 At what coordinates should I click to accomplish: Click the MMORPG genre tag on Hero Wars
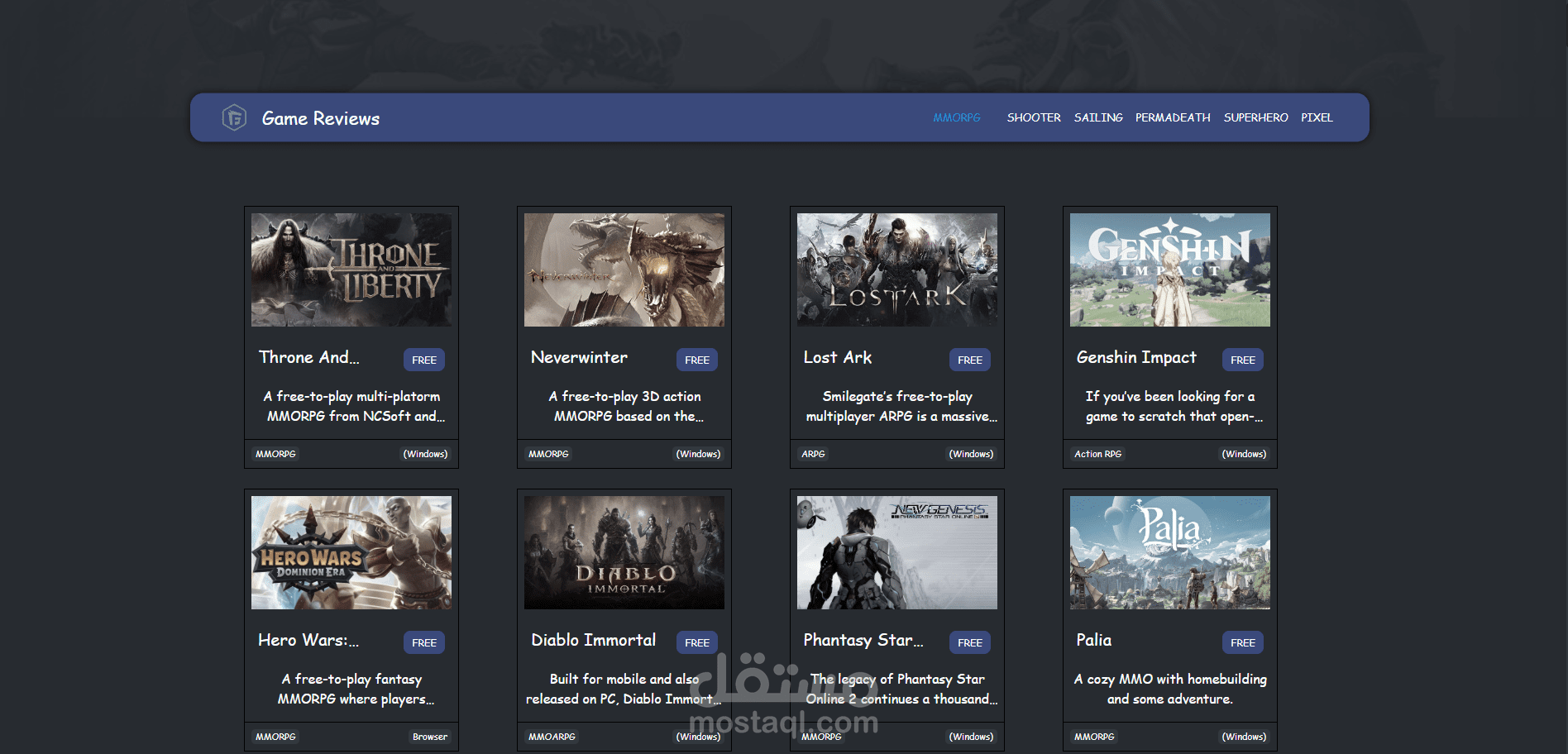pyautogui.click(x=275, y=737)
